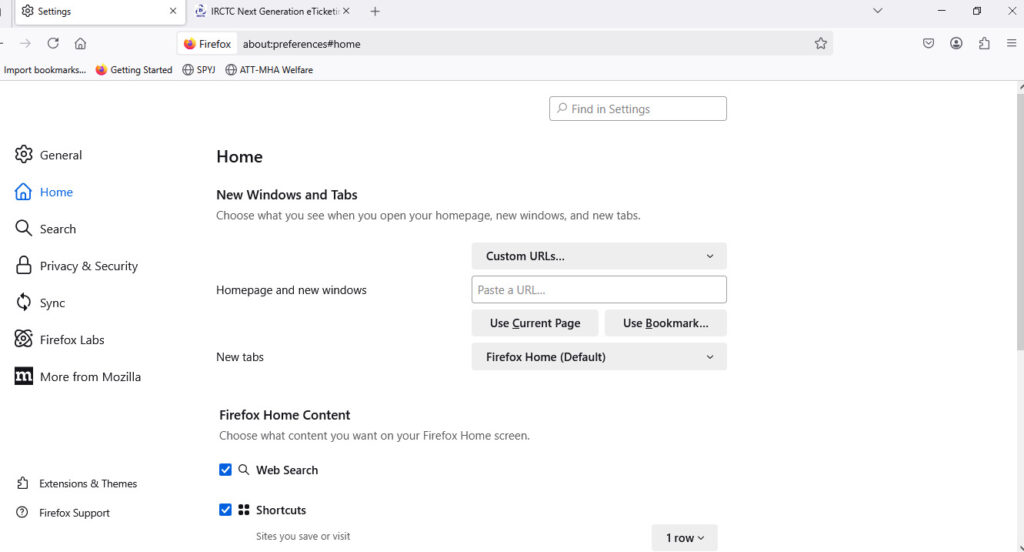Open the application hamburger menu

tap(1011, 43)
